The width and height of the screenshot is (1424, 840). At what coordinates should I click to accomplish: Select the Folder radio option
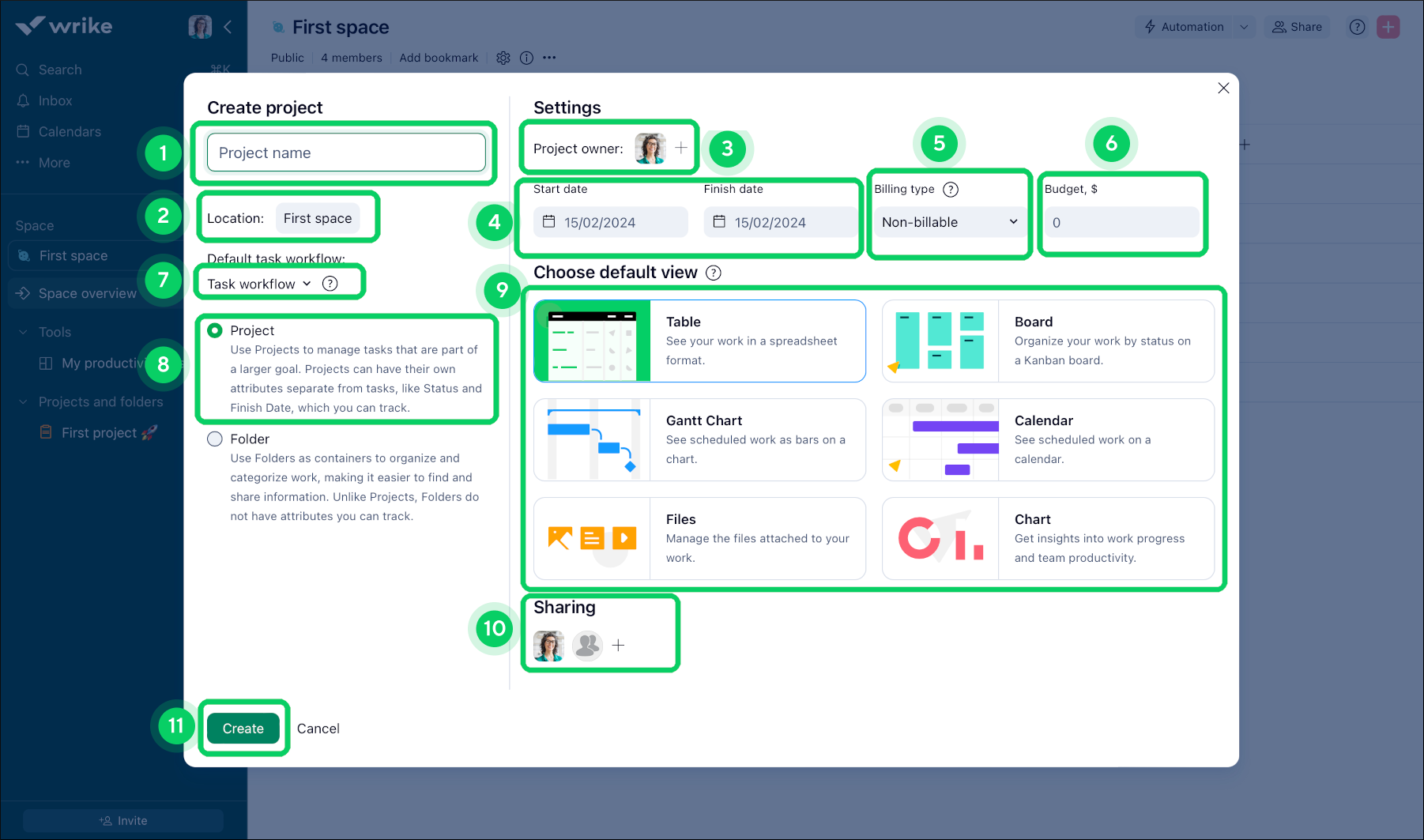213,439
